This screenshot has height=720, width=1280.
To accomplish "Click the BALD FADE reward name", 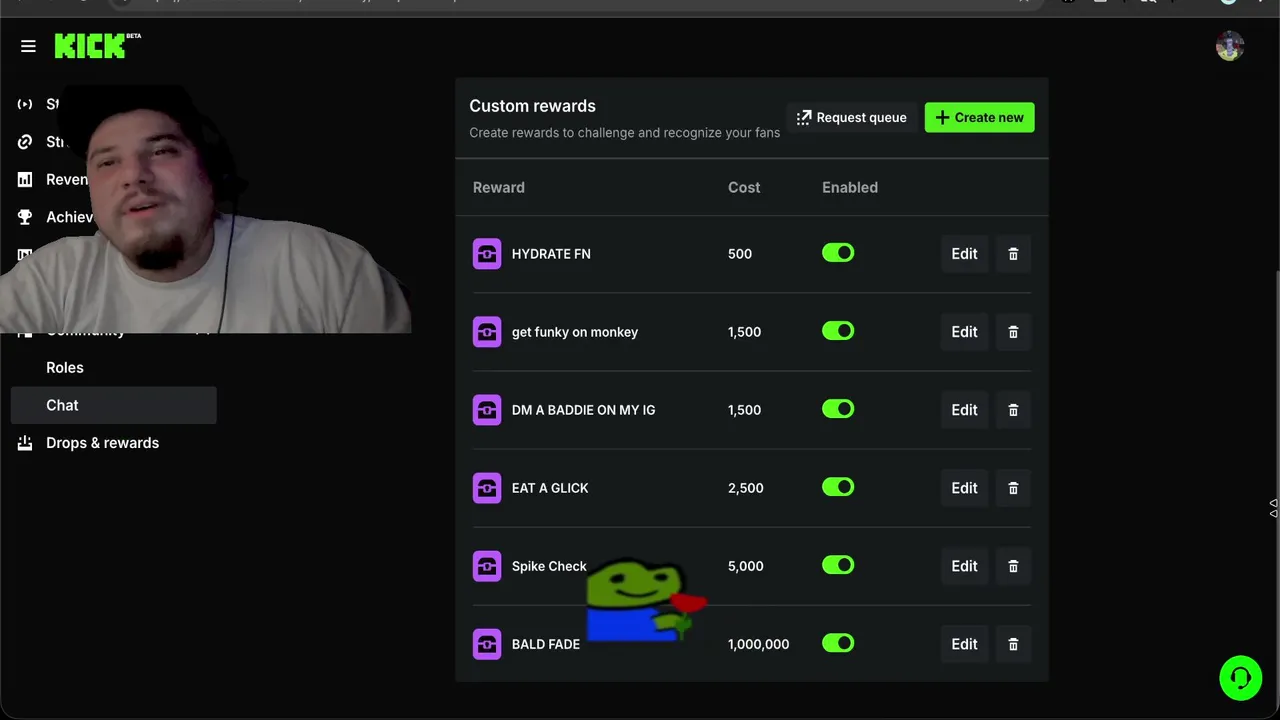I will click(546, 644).
